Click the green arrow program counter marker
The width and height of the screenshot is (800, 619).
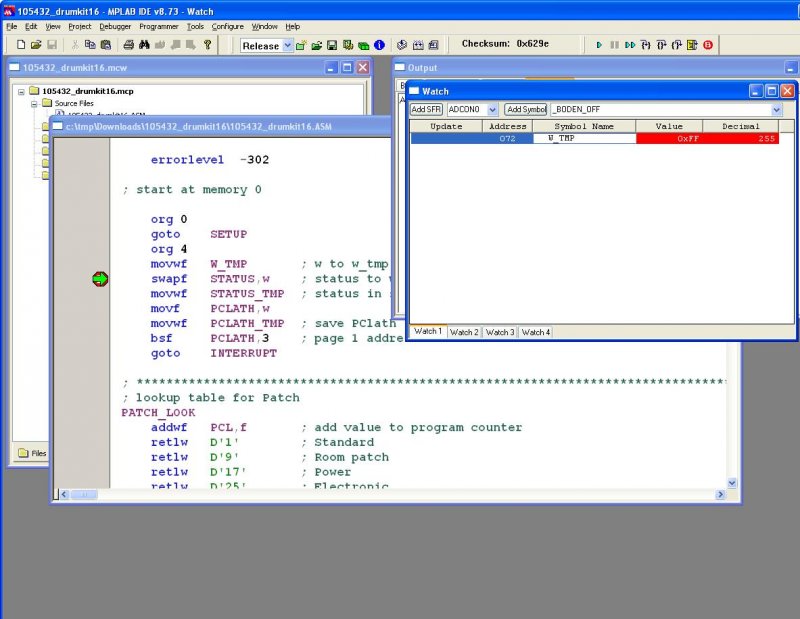point(100,279)
